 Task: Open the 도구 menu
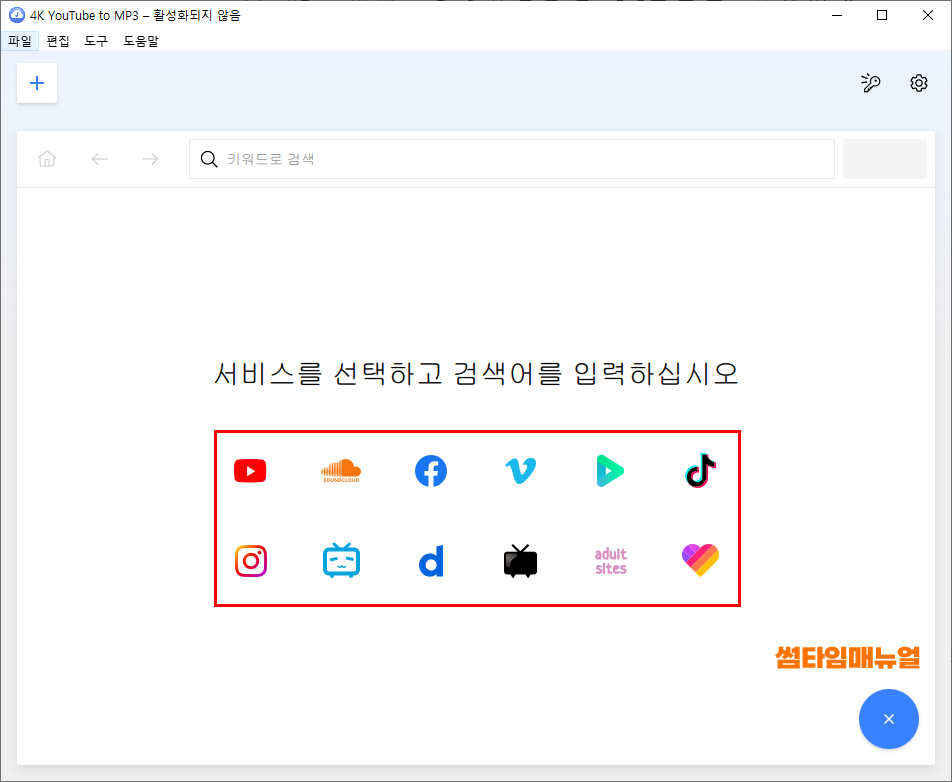click(x=96, y=41)
